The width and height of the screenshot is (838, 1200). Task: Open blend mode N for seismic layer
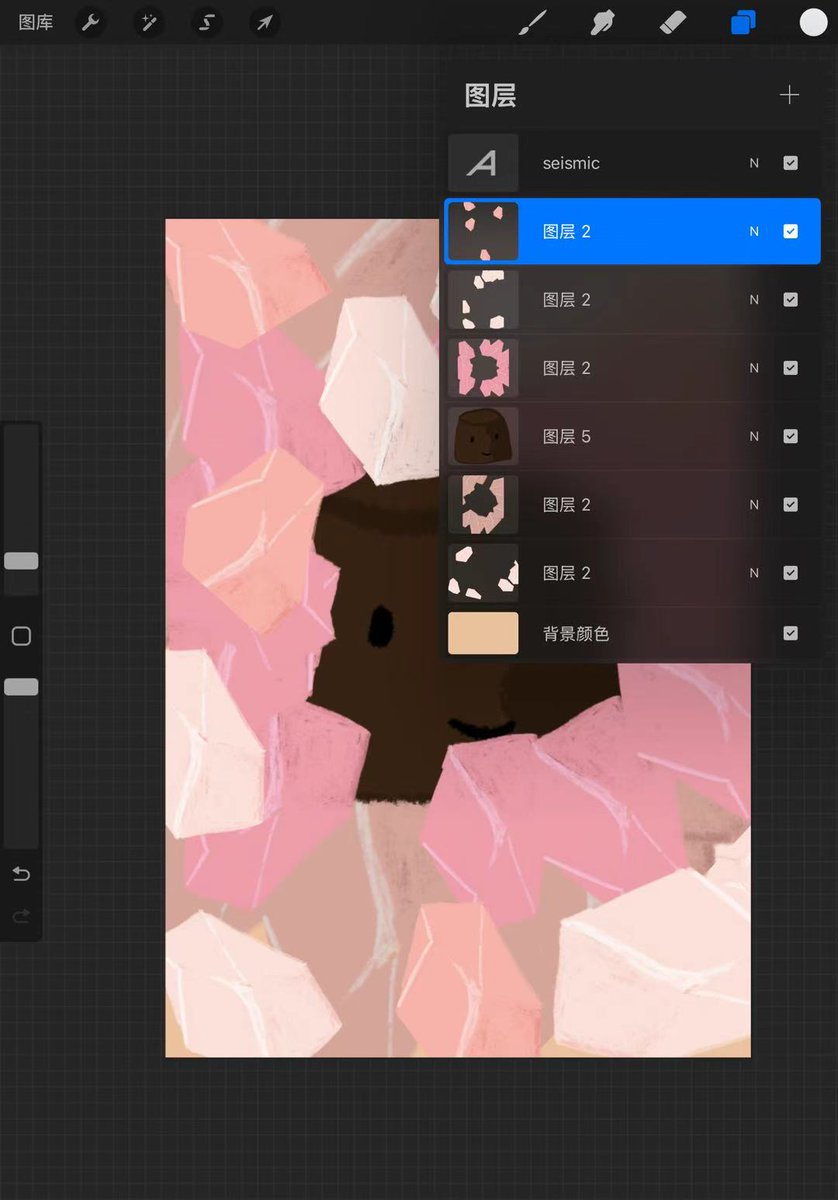(x=754, y=163)
